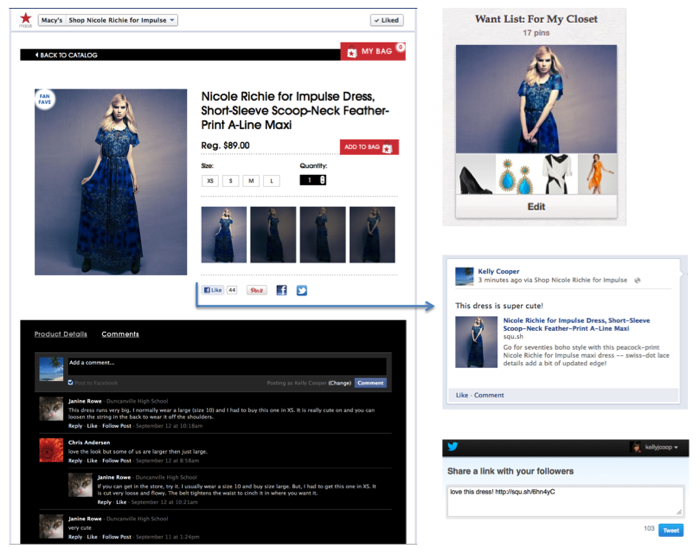Viewport: 700px width, 556px height.
Task: View the third dress thumbnail
Action: coord(322,234)
